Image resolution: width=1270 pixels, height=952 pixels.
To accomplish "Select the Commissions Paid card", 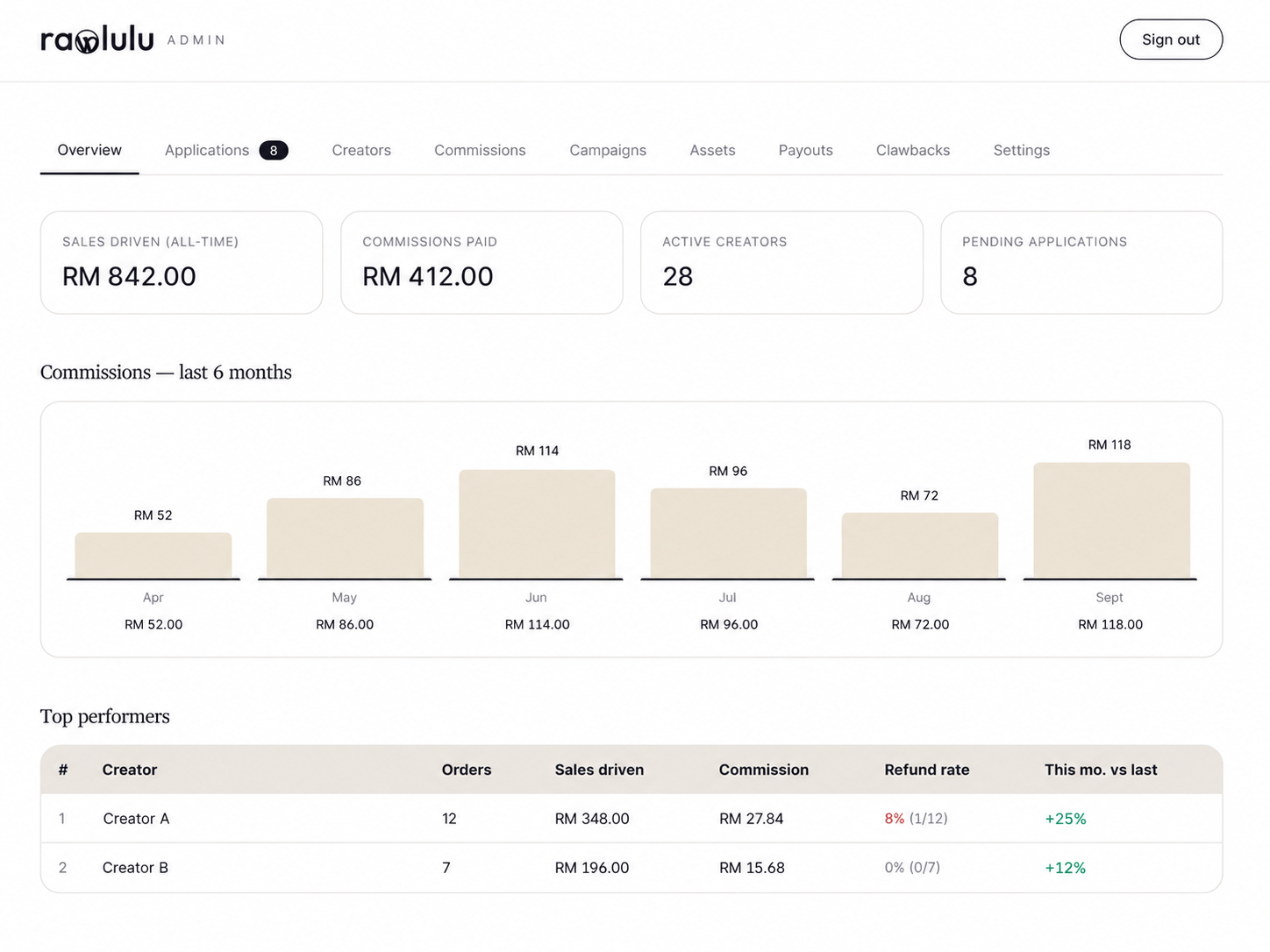I will [x=482, y=262].
